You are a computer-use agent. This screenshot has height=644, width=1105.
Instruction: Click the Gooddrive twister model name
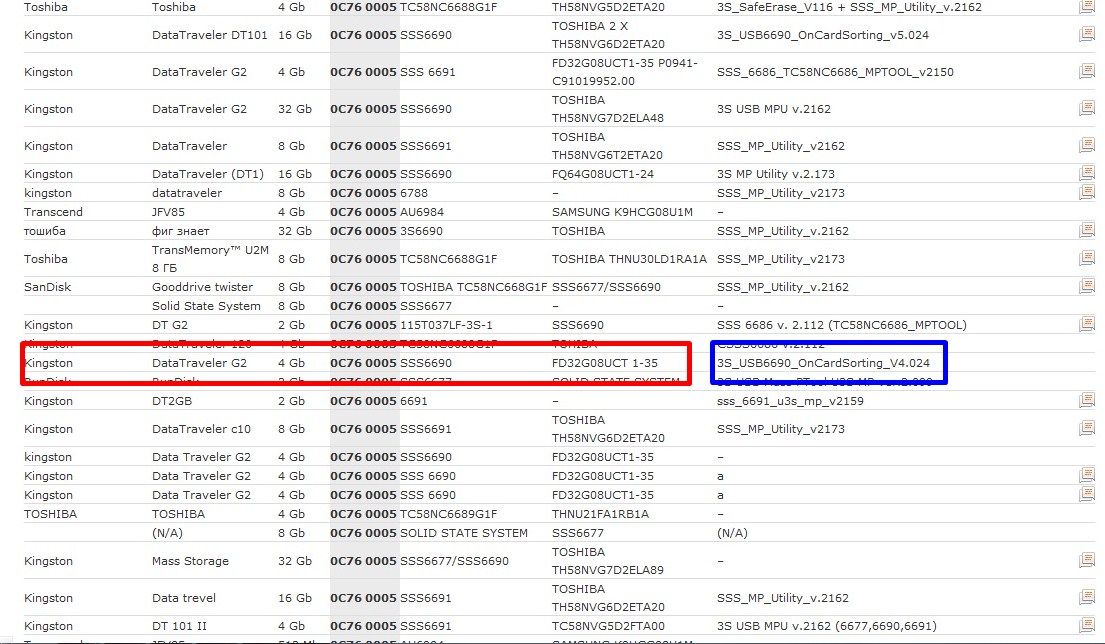[x=202, y=287]
